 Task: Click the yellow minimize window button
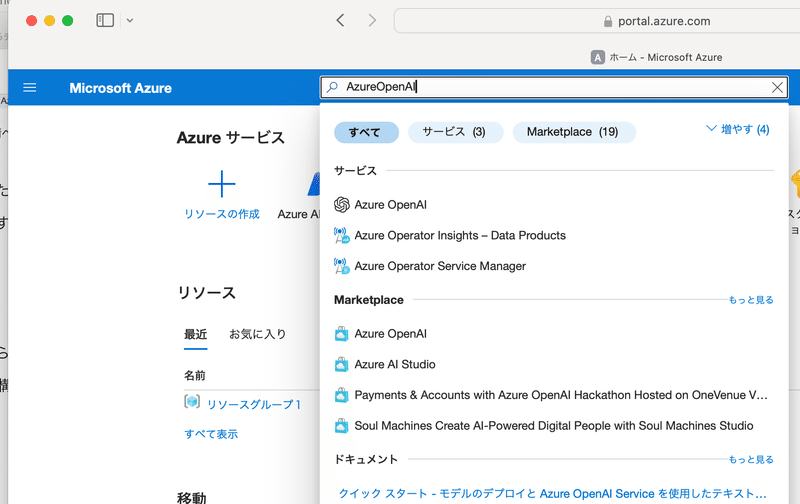(49, 20)
